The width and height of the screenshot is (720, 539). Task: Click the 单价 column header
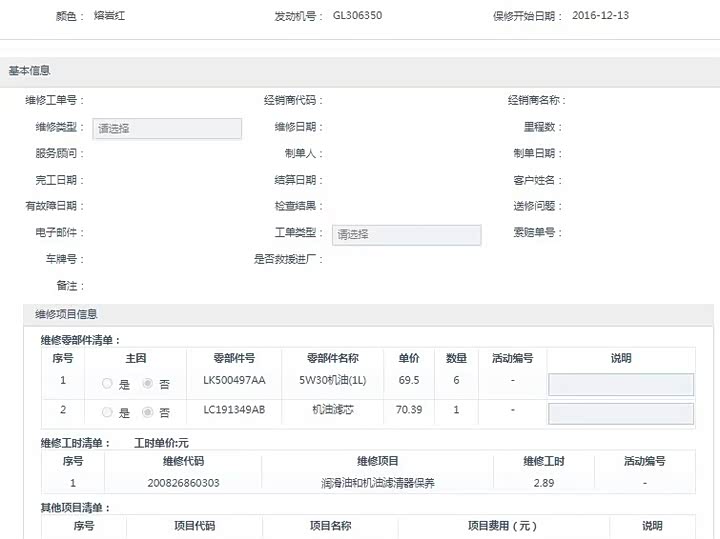coord(408,358)
